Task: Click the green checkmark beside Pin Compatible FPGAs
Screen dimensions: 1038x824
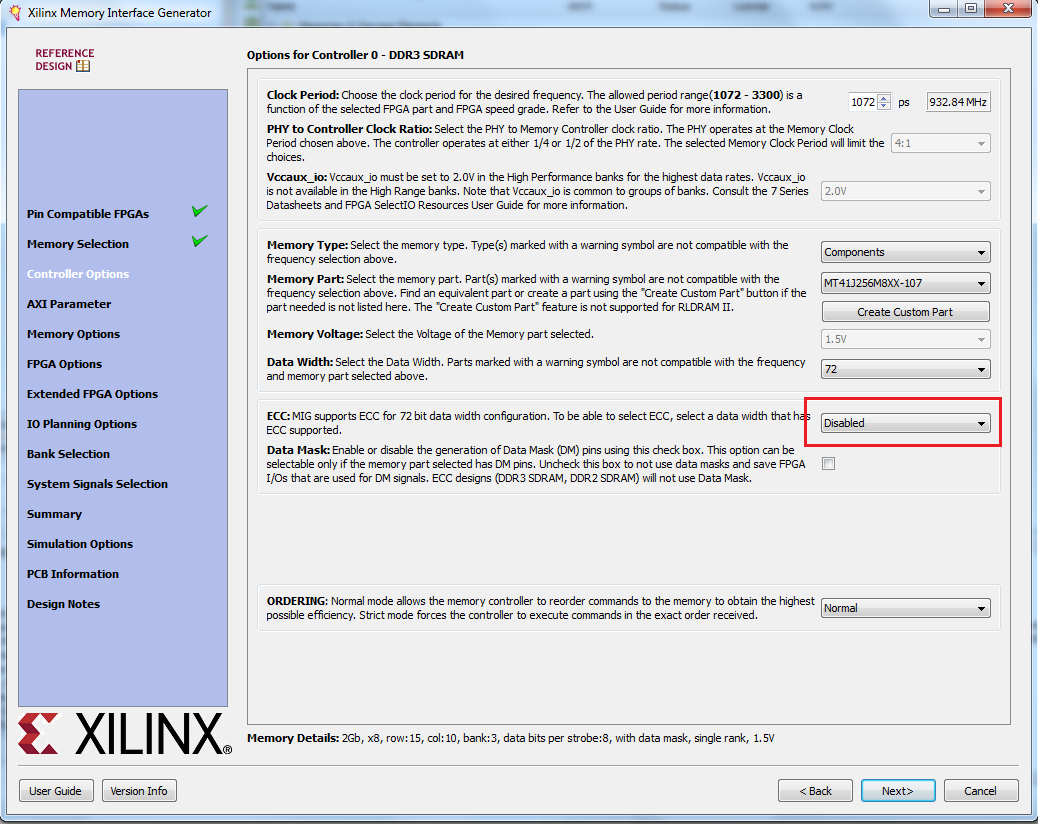Action: tap(200, 211)
